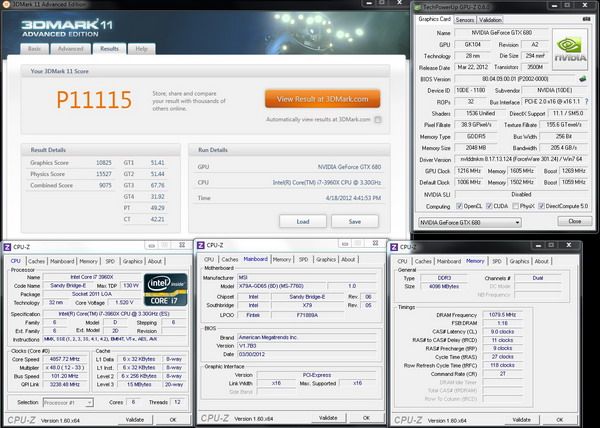Screen dimensions: 600x428
Task: Click the Core Speed field 4857.72 MHz
Action: [x=65, y=359]
